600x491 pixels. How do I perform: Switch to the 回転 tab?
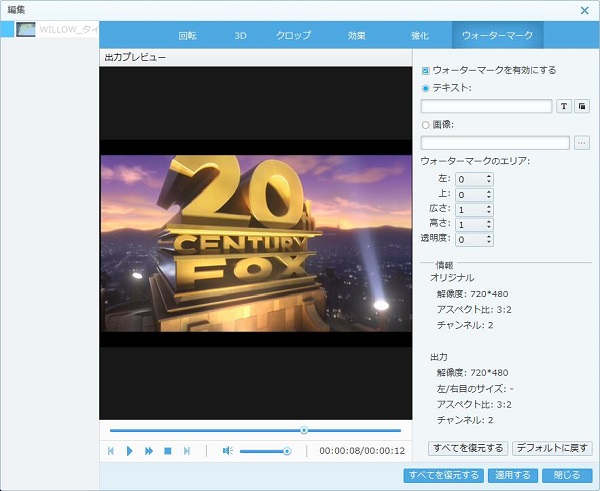[x=188, y=36]
